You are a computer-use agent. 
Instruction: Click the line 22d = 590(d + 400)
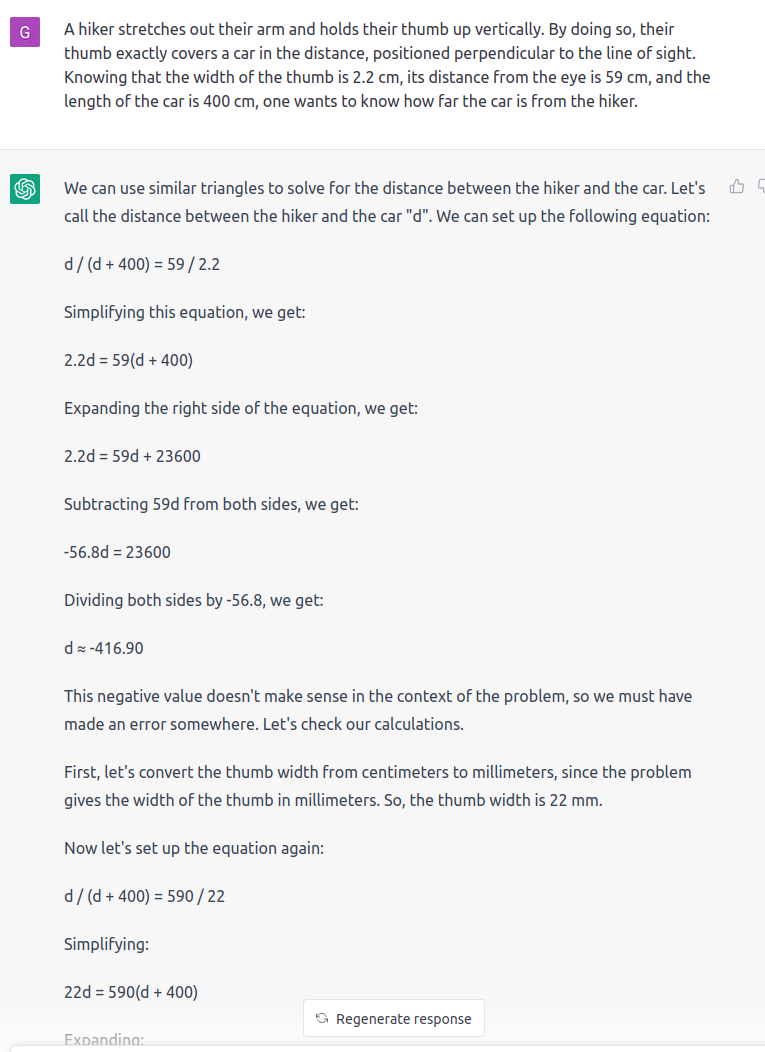point(131,992)
